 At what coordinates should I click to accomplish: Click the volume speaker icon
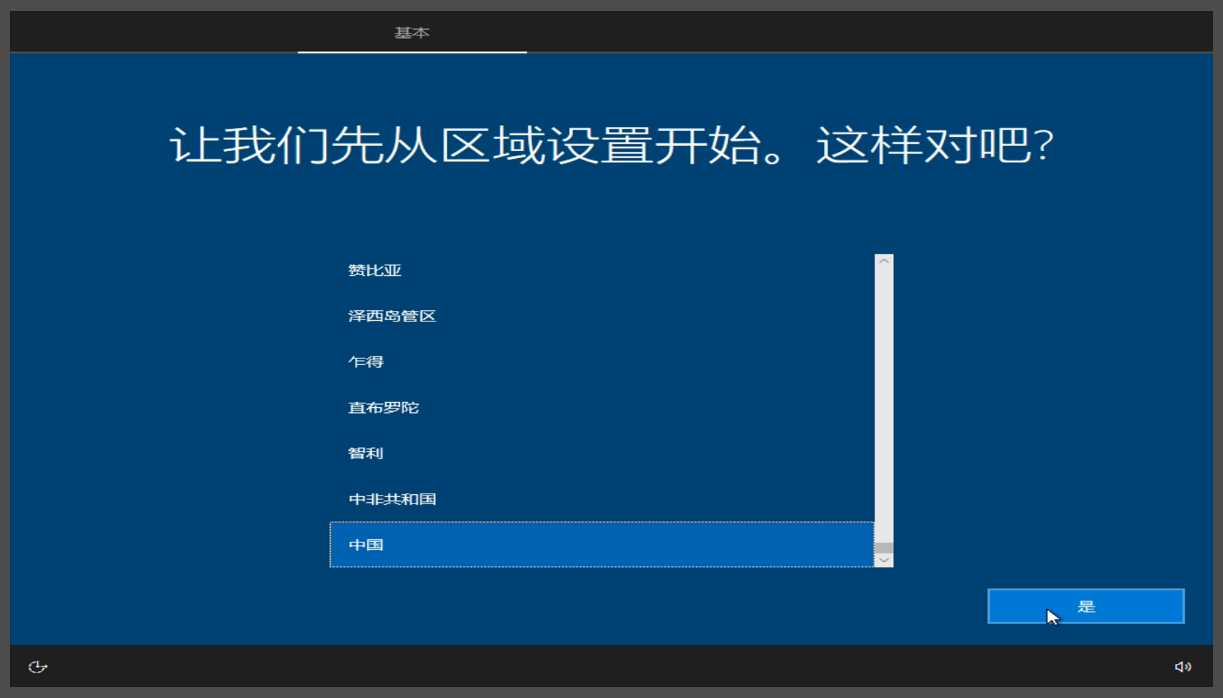point(1183,667)
